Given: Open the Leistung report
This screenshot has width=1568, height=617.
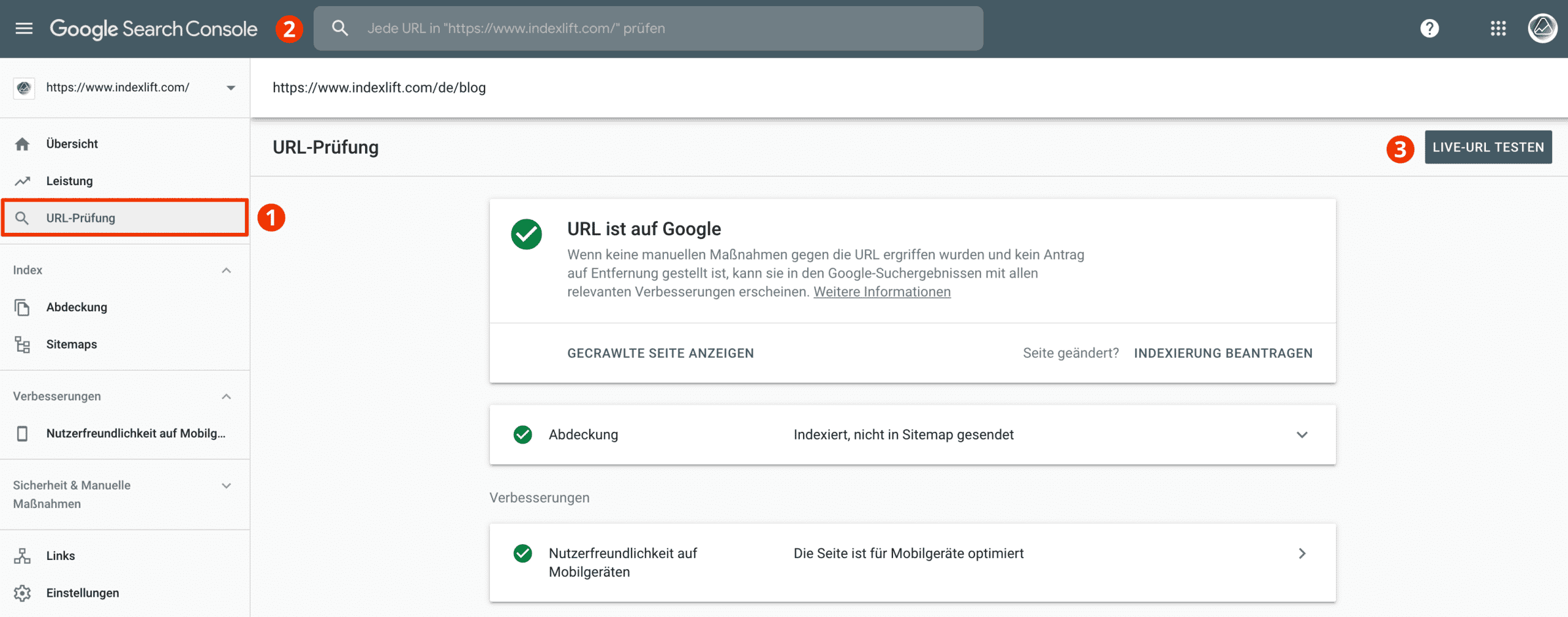Looking at the screenshot, I should coord(125,181).
